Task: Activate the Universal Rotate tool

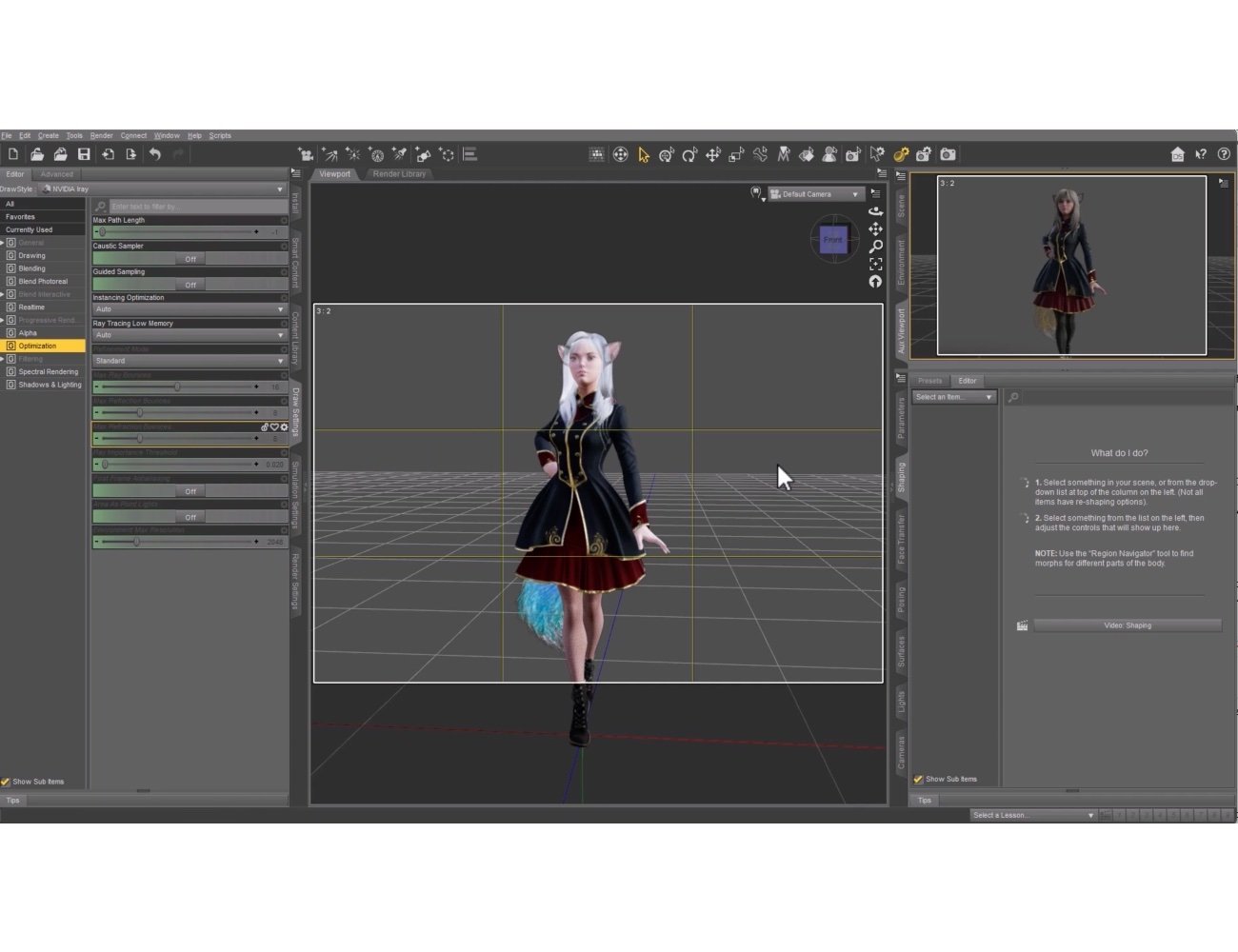Action: click(x=690, y=153)
